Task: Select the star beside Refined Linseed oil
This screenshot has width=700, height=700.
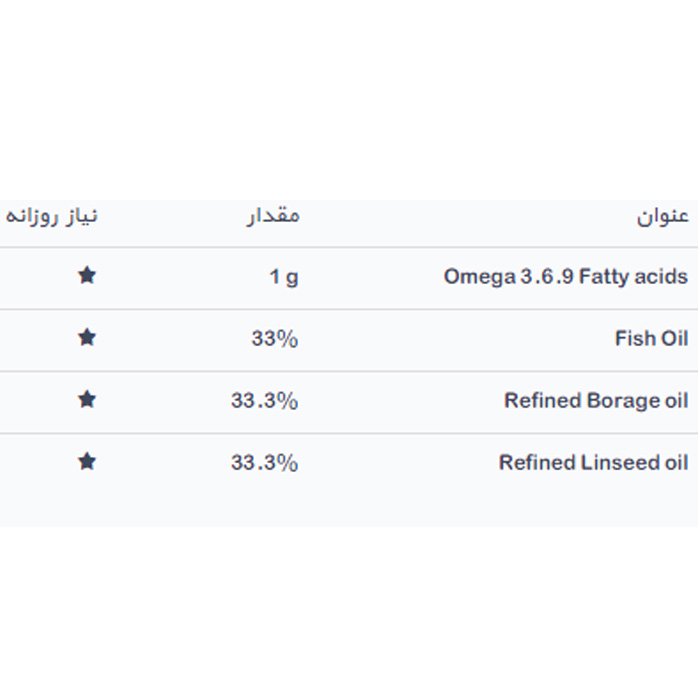Action: (87, 461)
